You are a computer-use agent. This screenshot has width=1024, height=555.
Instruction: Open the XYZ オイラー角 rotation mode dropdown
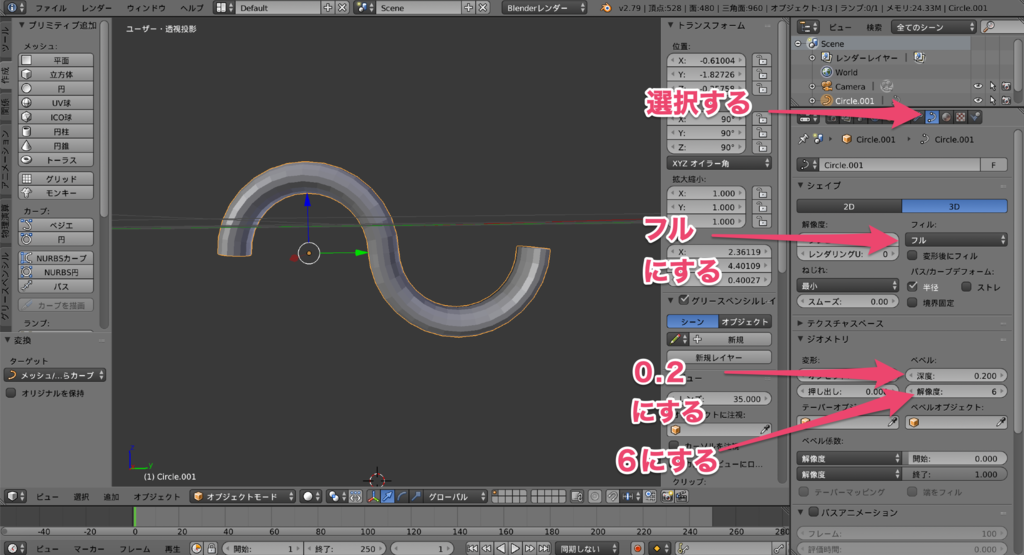click(719, 163)
